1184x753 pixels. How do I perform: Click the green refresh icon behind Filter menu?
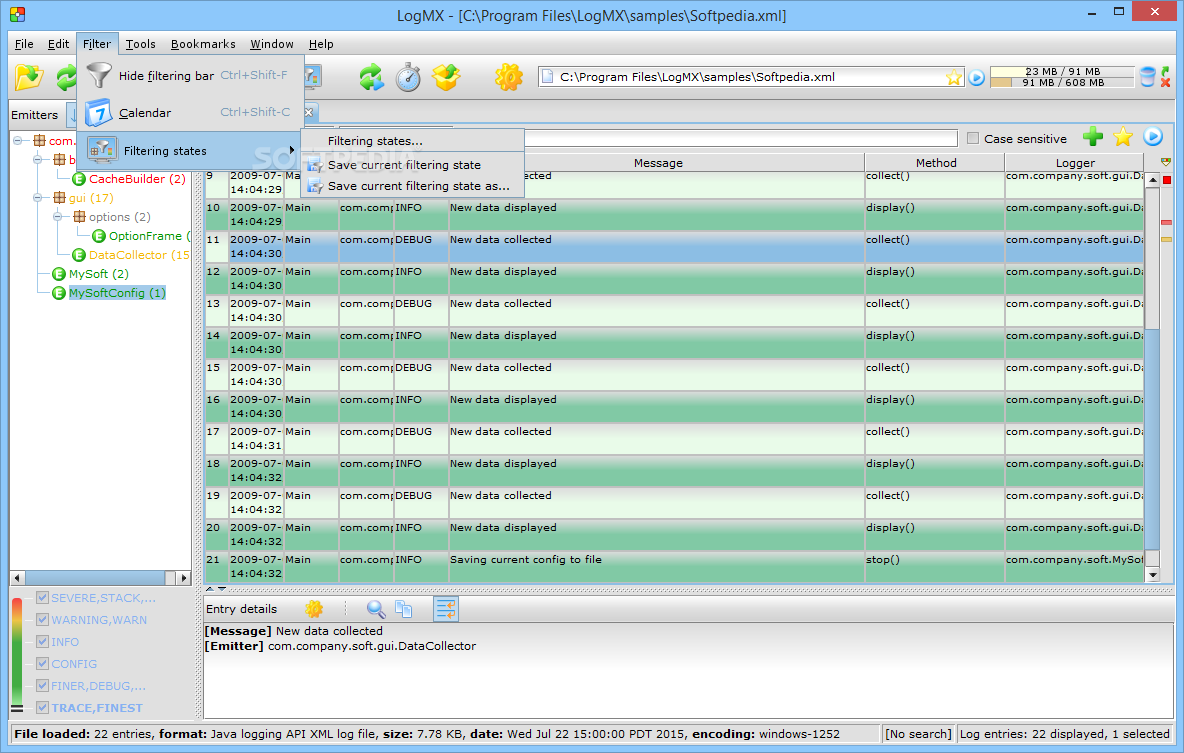click(66, 77)
